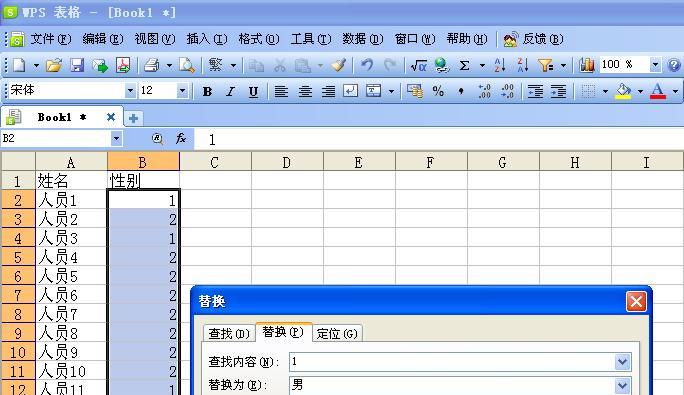Merge and center selected cells

[373, 91]
